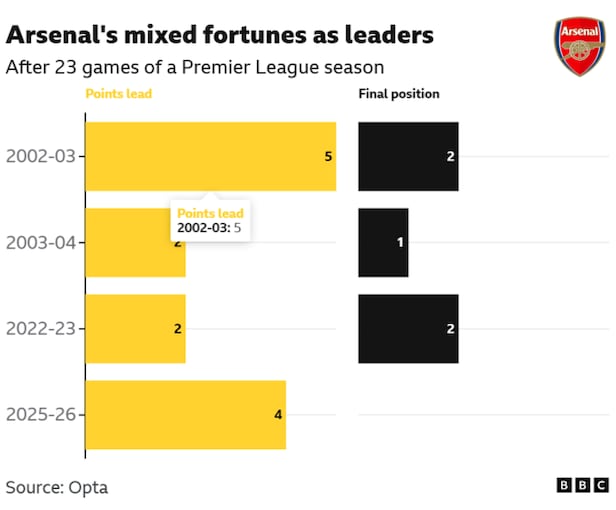This screenshot has height=510, width=616.
Task: Click the 2022-23 final position bar
Action: click(x=408, y=329)
